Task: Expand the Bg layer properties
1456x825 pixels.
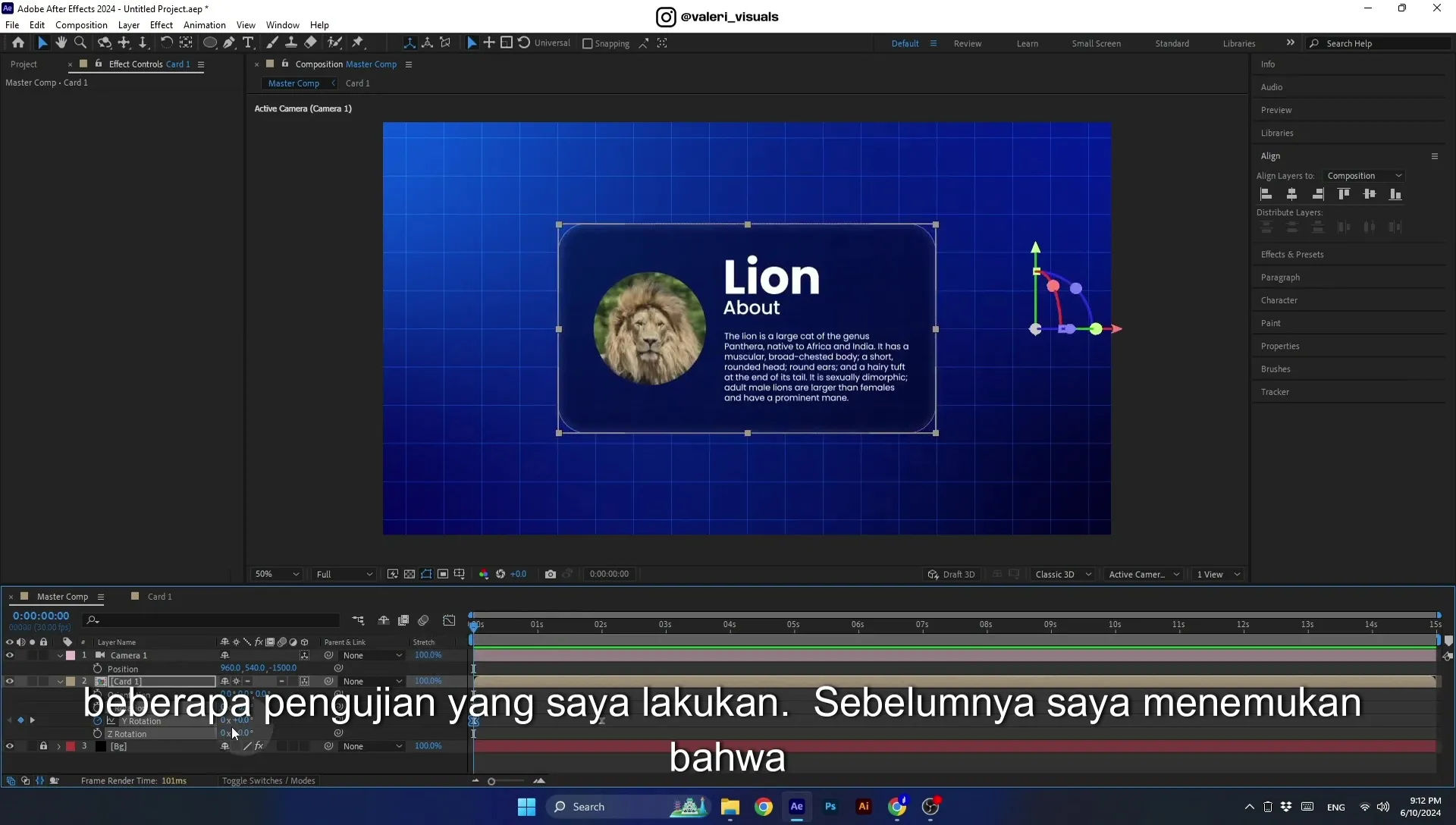Action: (x=59, y=747)
